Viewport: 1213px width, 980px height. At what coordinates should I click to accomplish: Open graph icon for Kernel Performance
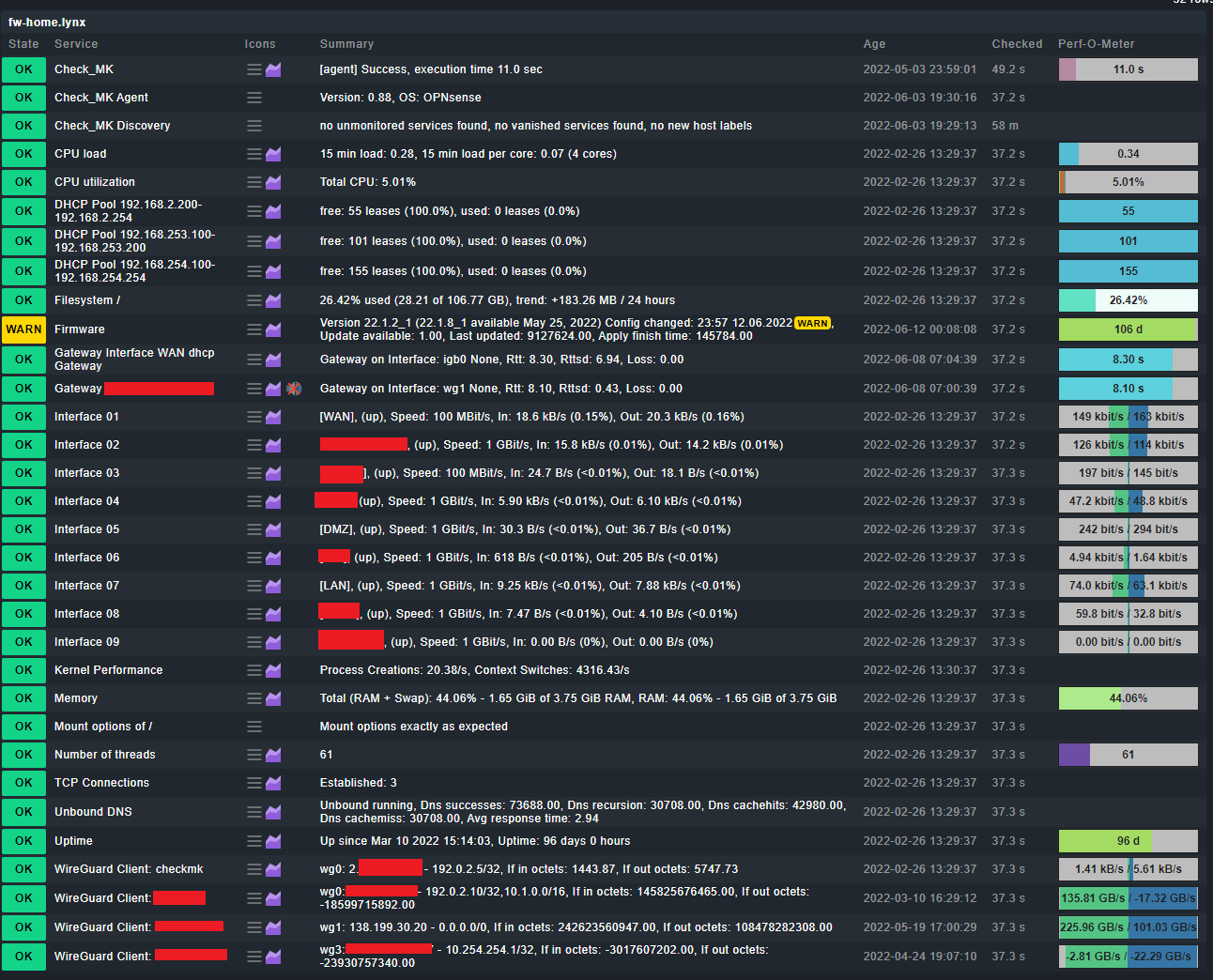pyautogui.click(x=273, y=670)
